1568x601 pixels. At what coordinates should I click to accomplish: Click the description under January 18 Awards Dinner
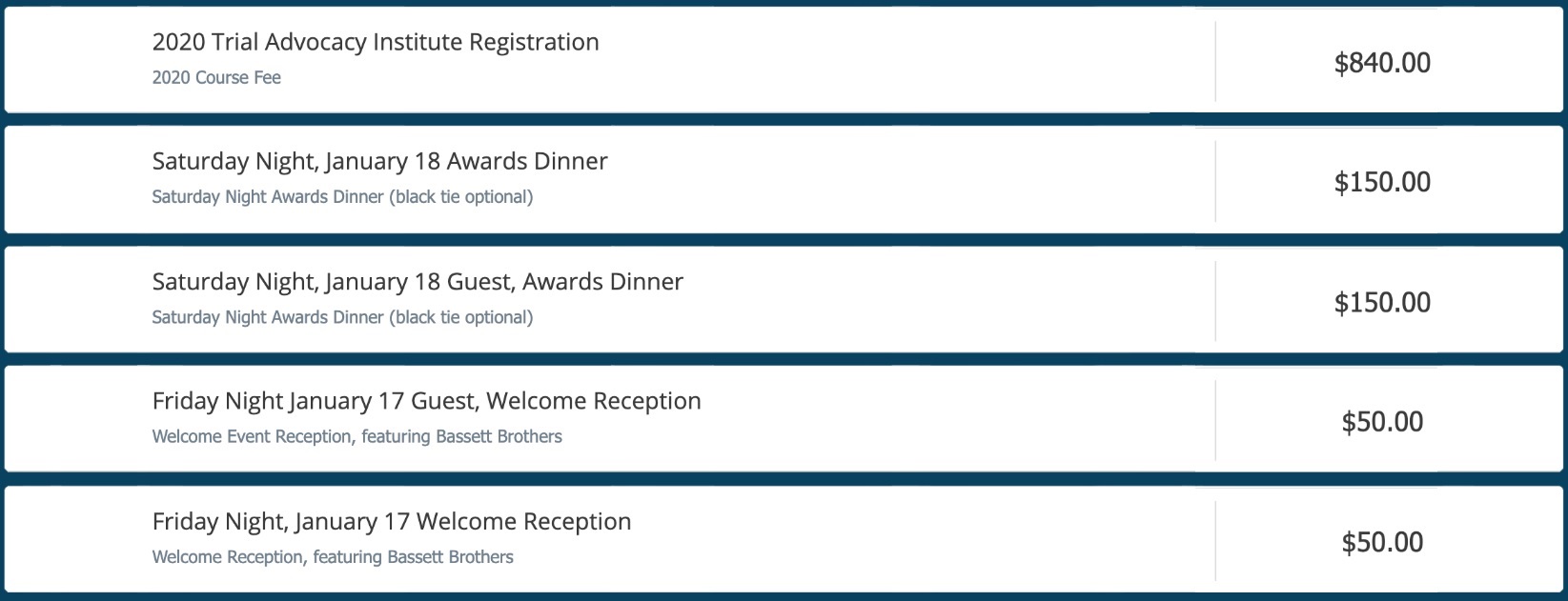(x=342, y=197)
